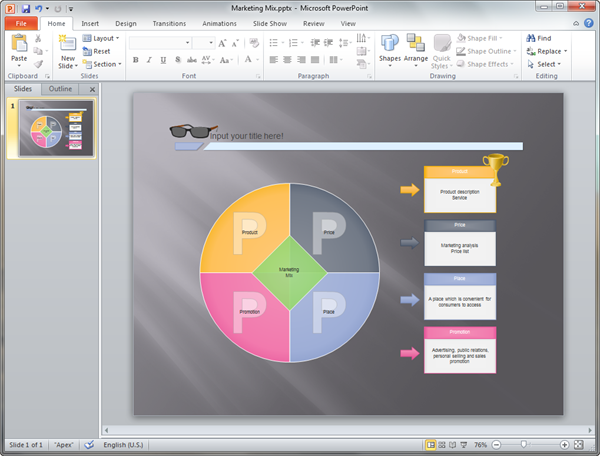Switch to the Outline pane tab
The height and width of the screenshot is (456, 600).
point(62,89)
